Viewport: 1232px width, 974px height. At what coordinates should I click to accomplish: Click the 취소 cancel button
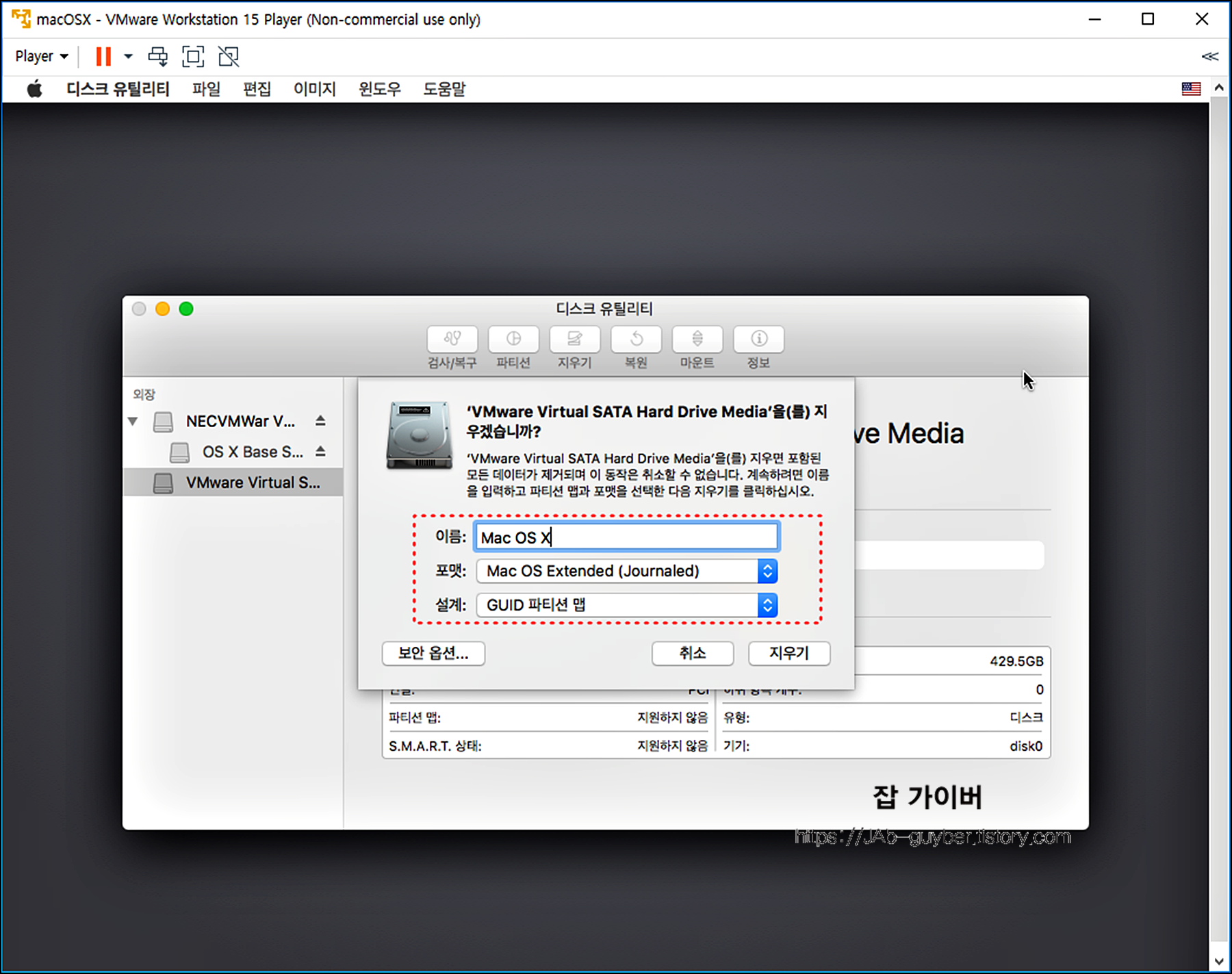coord(693,653)
